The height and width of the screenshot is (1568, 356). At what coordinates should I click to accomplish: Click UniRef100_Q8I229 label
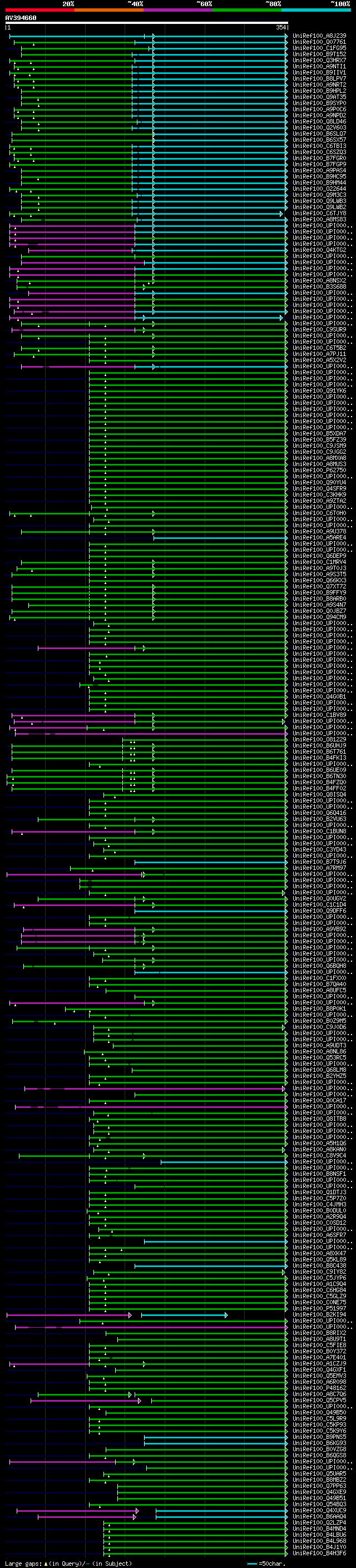pos(319,740)
